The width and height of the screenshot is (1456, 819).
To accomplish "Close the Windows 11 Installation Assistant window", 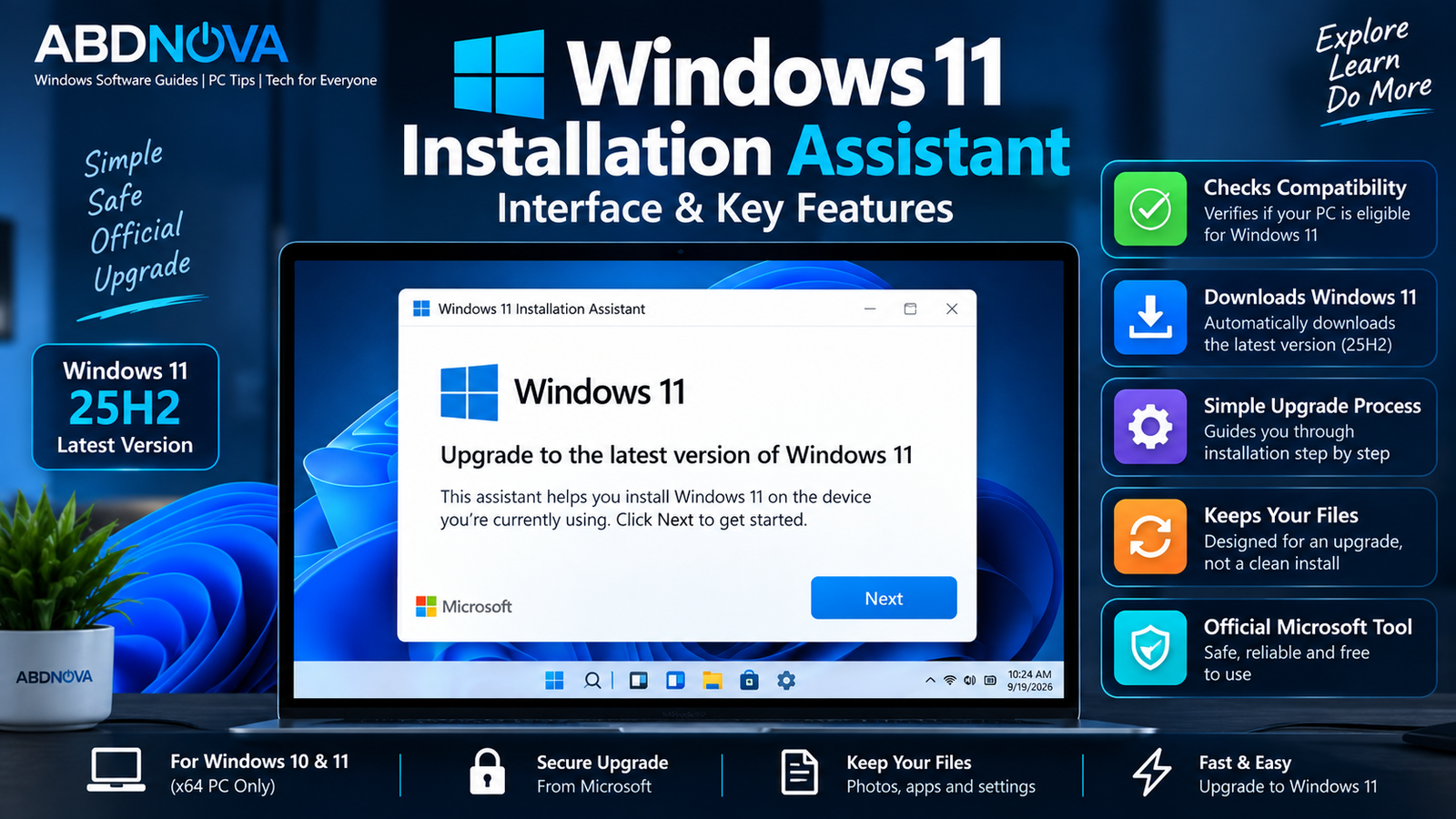I will tap(952, 308).
